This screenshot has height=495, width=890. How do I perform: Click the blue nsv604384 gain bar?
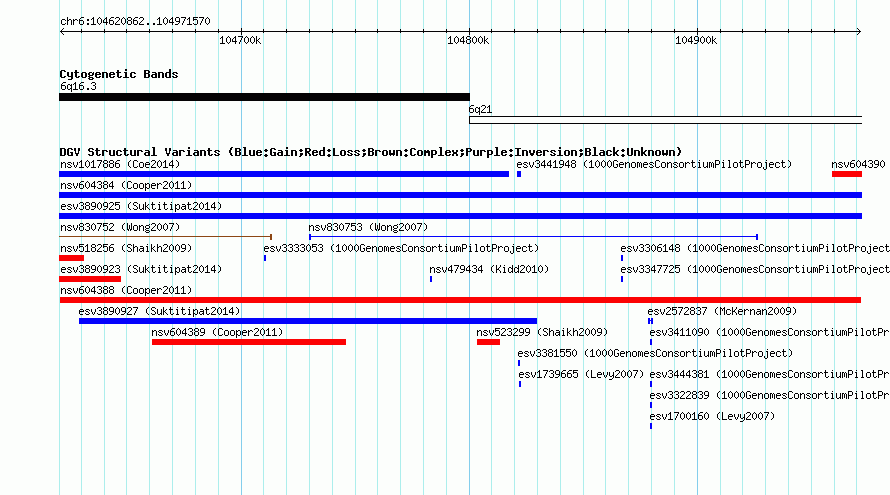coord(460,195)
